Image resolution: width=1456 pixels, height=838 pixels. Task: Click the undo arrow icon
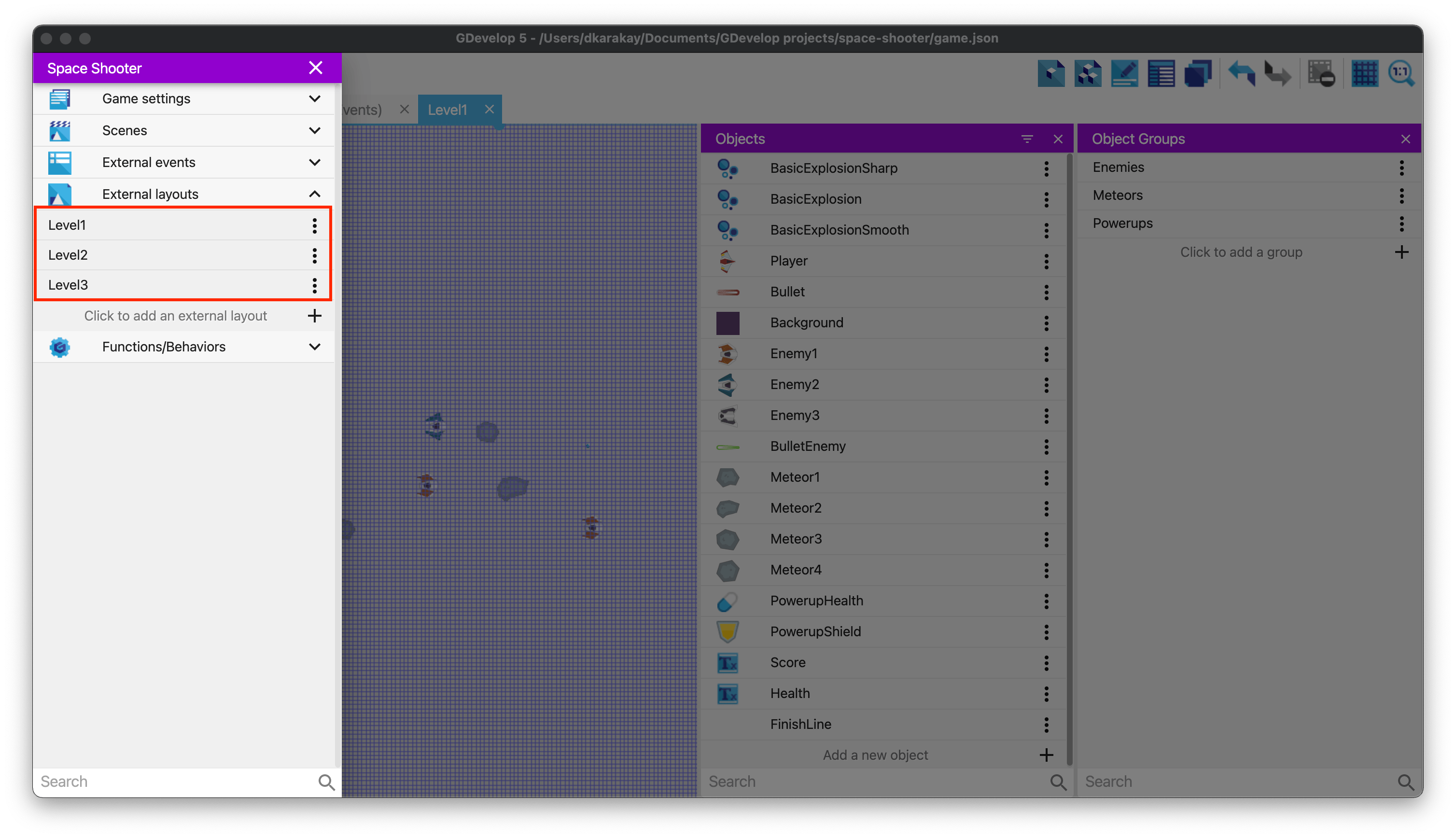pos(1241,74)
